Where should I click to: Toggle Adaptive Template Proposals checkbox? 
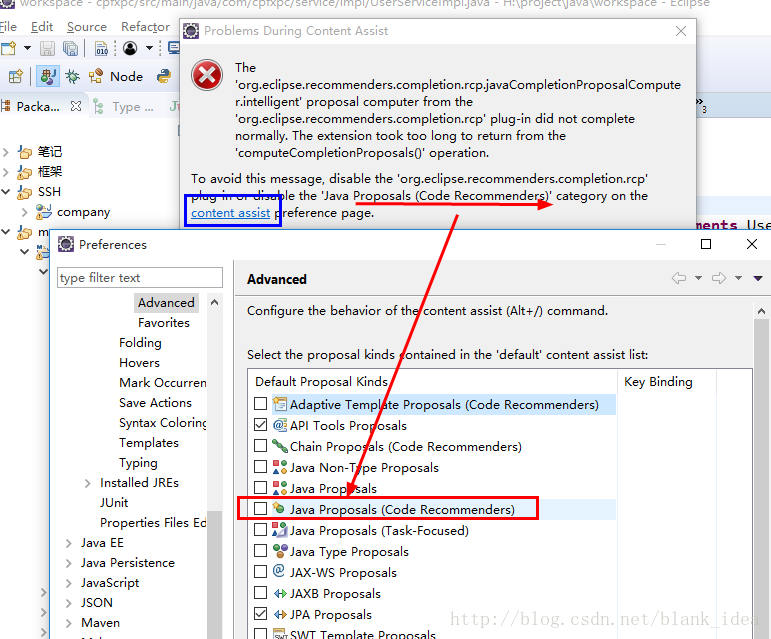point(261,404)
